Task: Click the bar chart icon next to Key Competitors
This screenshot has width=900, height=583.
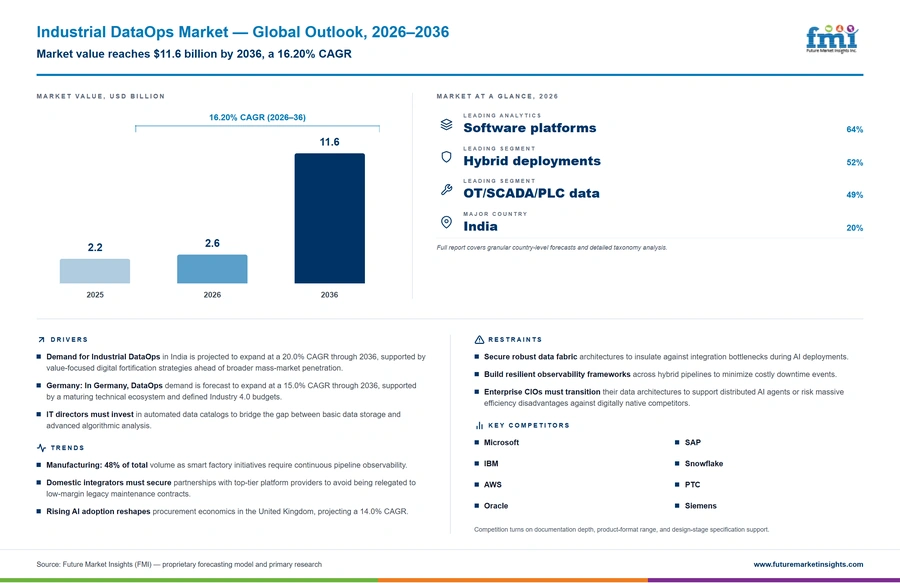Action: click(x=479, y=425)
